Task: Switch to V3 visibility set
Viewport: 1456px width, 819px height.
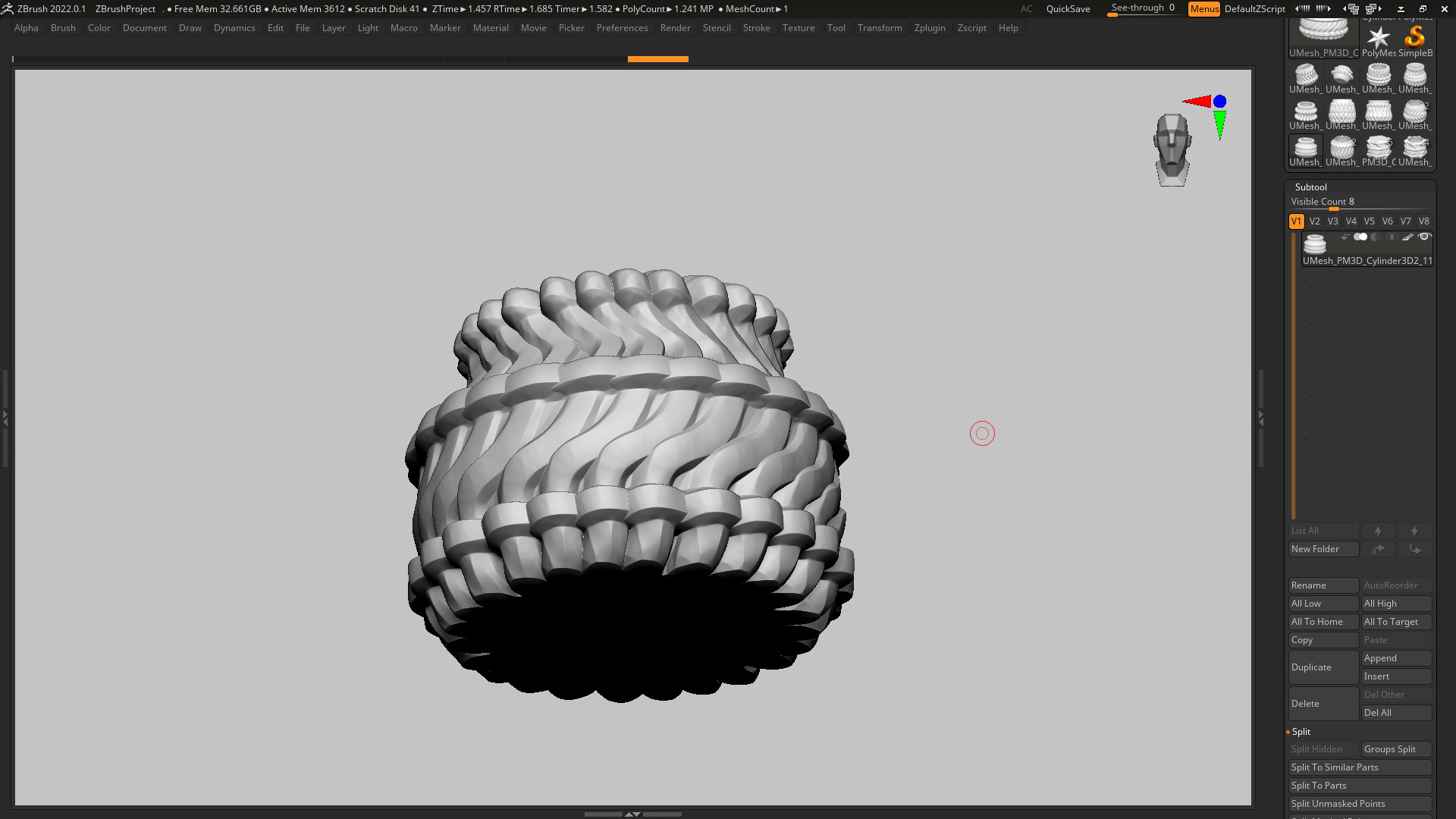Action: pyautogui.click(x=1332, y=221)
